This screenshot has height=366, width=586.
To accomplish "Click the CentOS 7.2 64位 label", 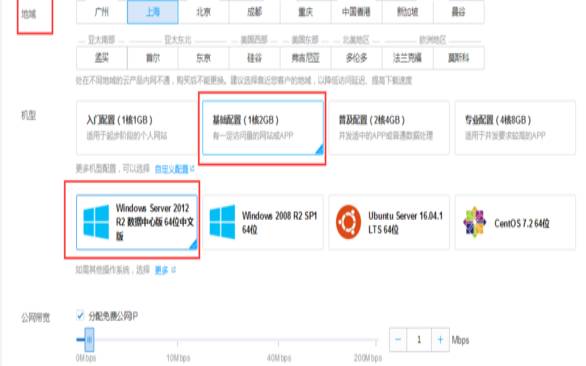I will (522, 224).
